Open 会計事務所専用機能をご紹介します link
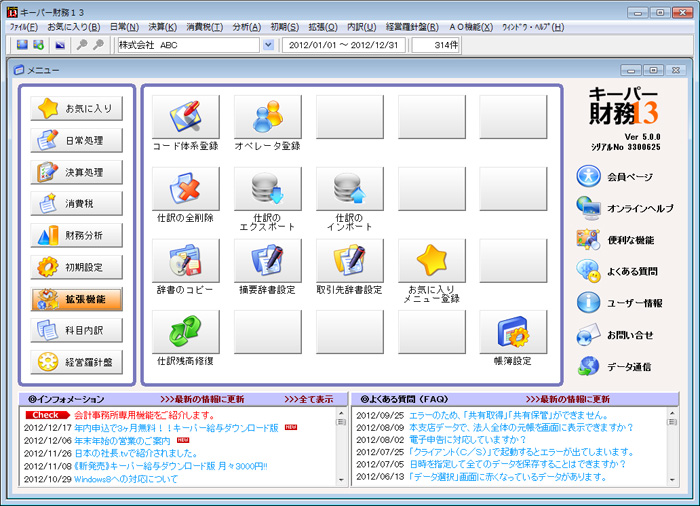The image size is (700, 506). point(145,415)
